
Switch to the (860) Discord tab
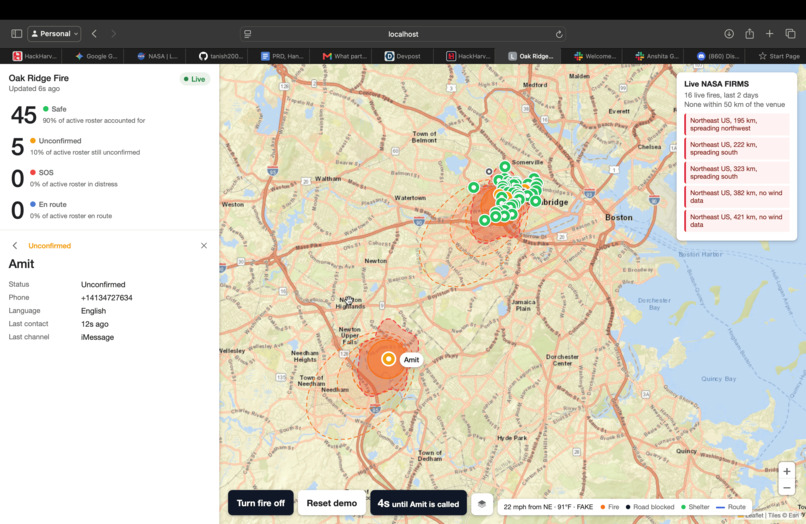click(718, 56)
